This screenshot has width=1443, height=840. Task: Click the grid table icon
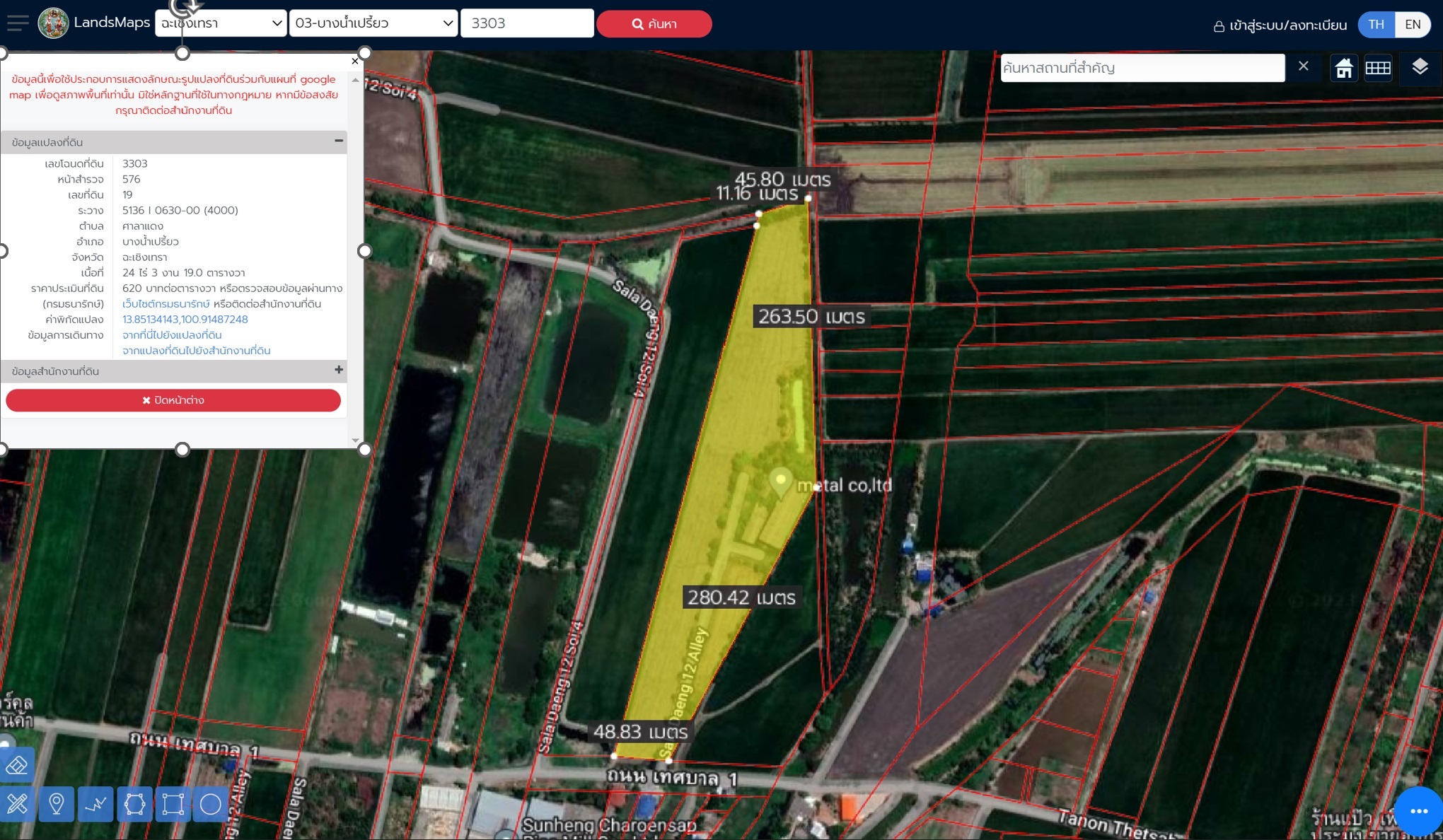(x=1378, y=68)
